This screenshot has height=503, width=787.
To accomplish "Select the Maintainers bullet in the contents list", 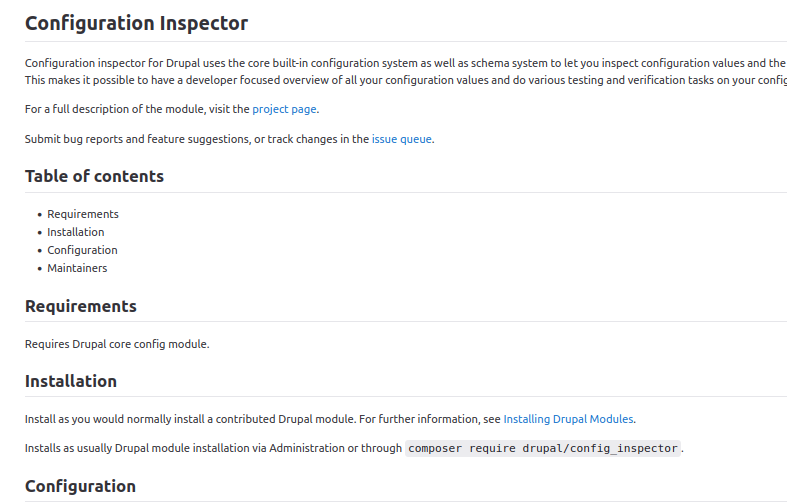I will coord(77,268).
